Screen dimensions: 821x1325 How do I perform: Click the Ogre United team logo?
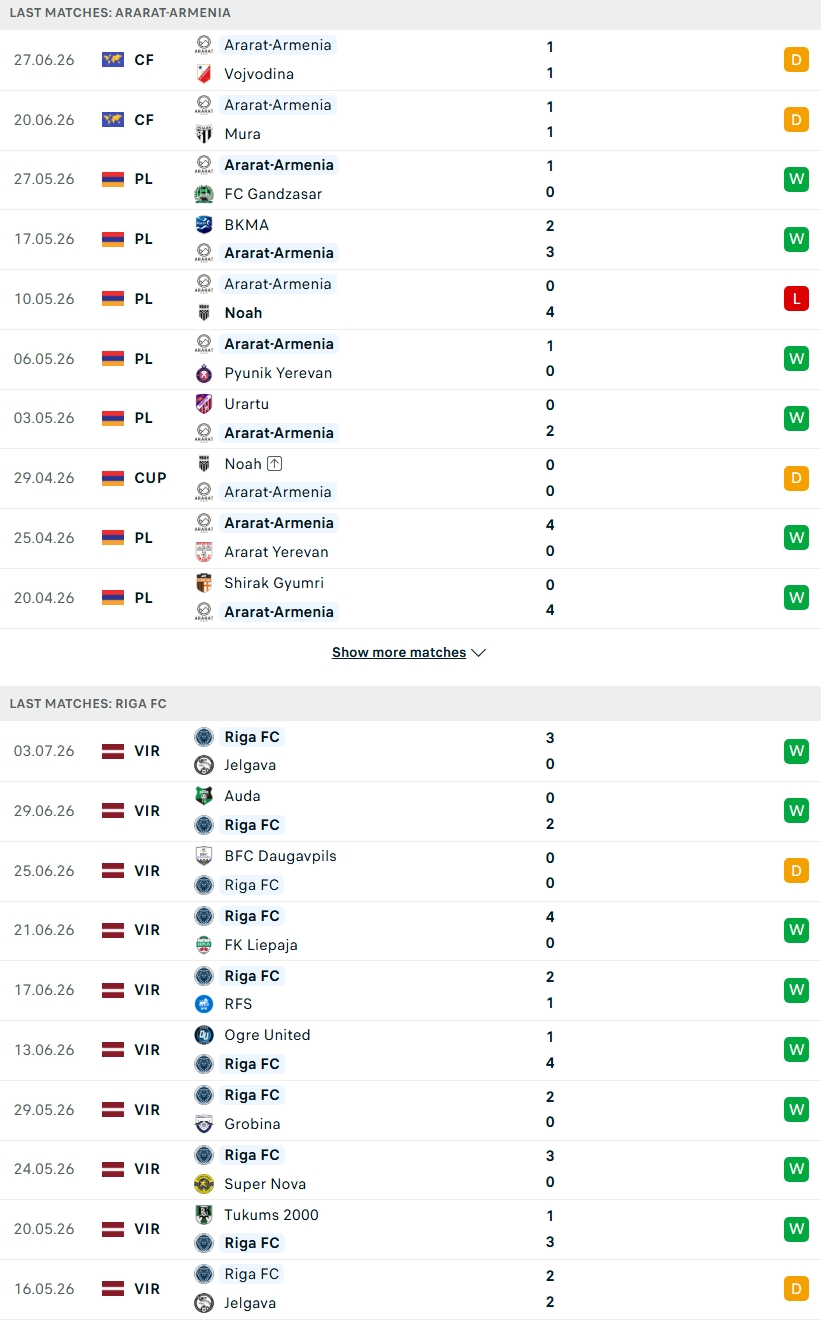[x=204, y=1035]
